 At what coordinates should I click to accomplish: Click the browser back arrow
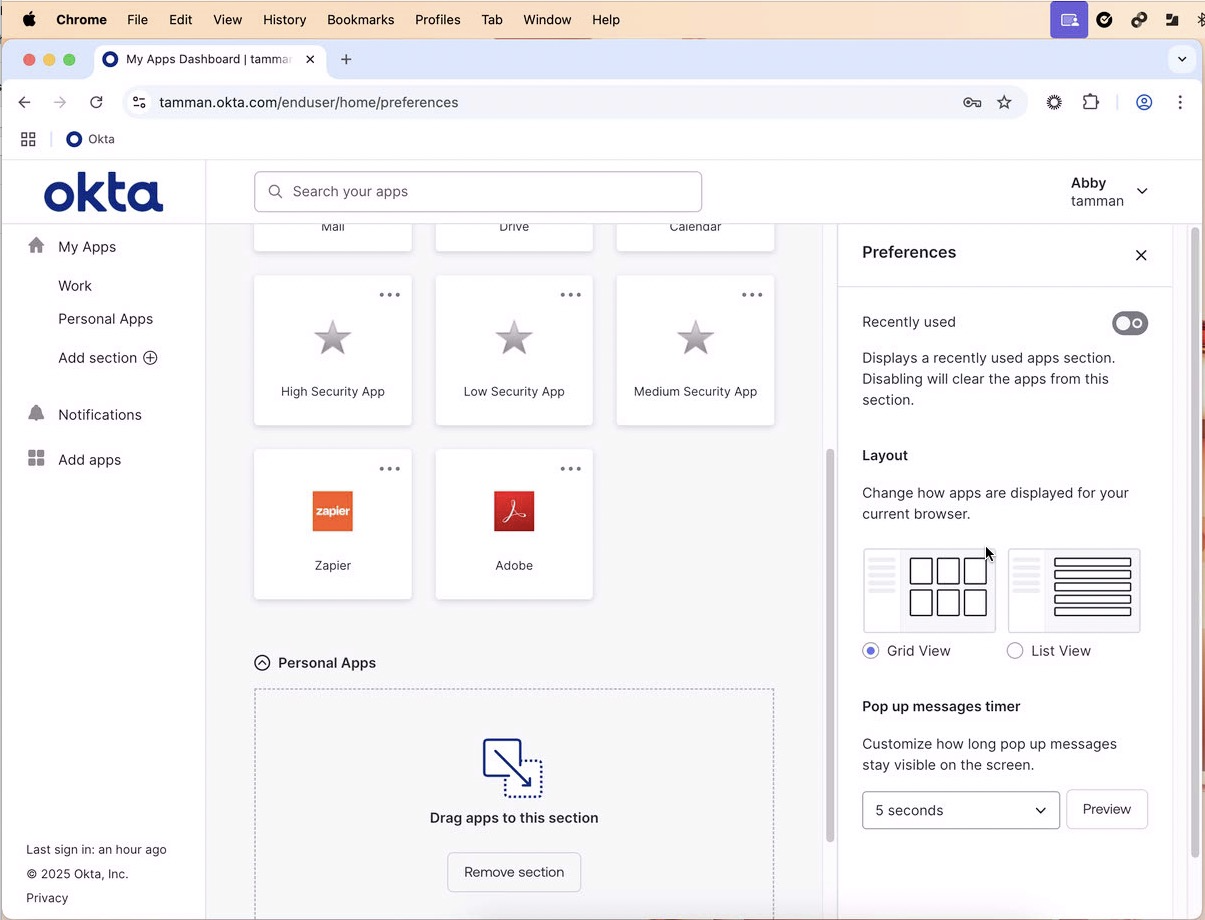(x=25, y=102)
